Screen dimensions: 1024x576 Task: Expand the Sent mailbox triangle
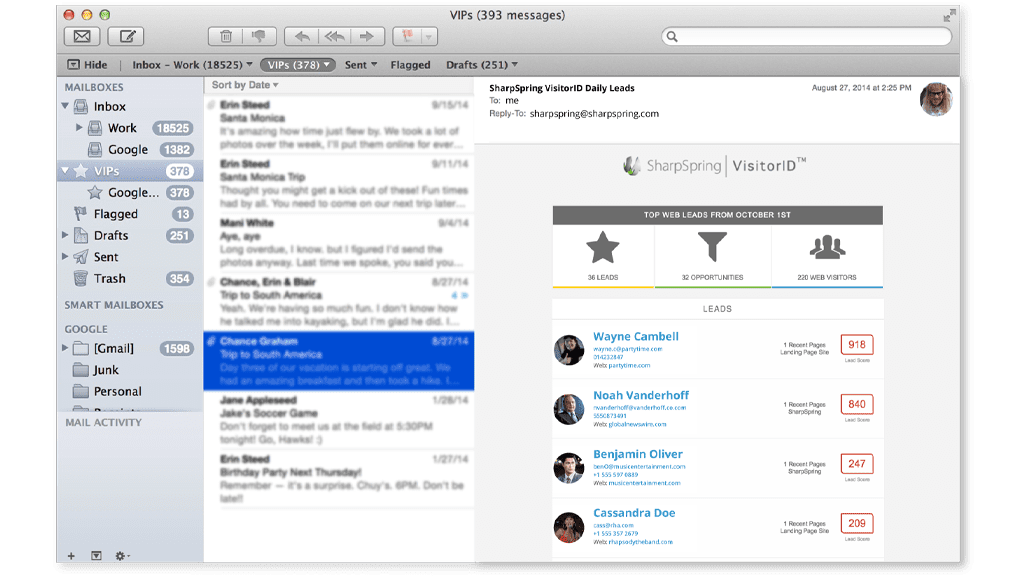point(65,257)
